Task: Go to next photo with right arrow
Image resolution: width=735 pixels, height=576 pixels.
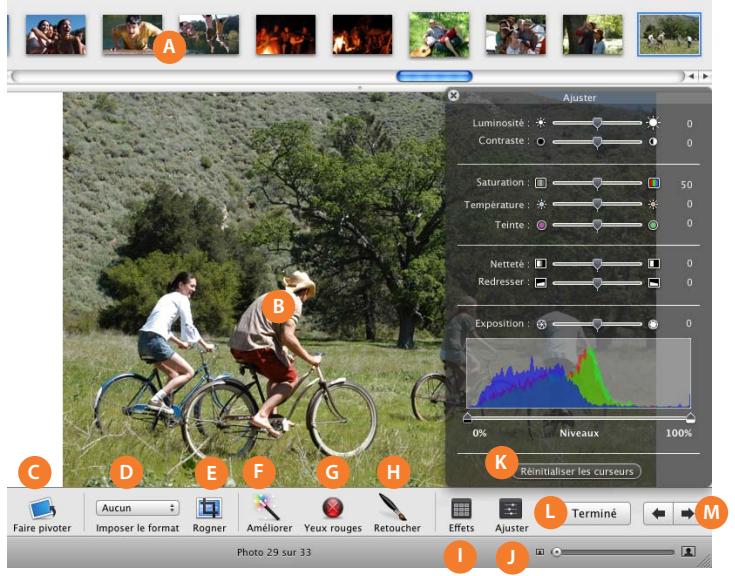Action: (x=686, y=514)
